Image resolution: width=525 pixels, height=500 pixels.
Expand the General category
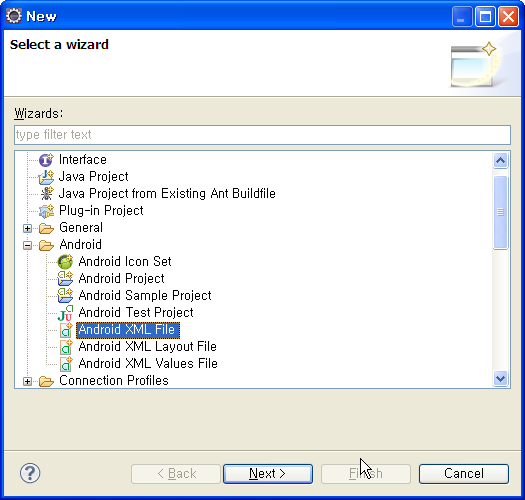pos(27,228)
